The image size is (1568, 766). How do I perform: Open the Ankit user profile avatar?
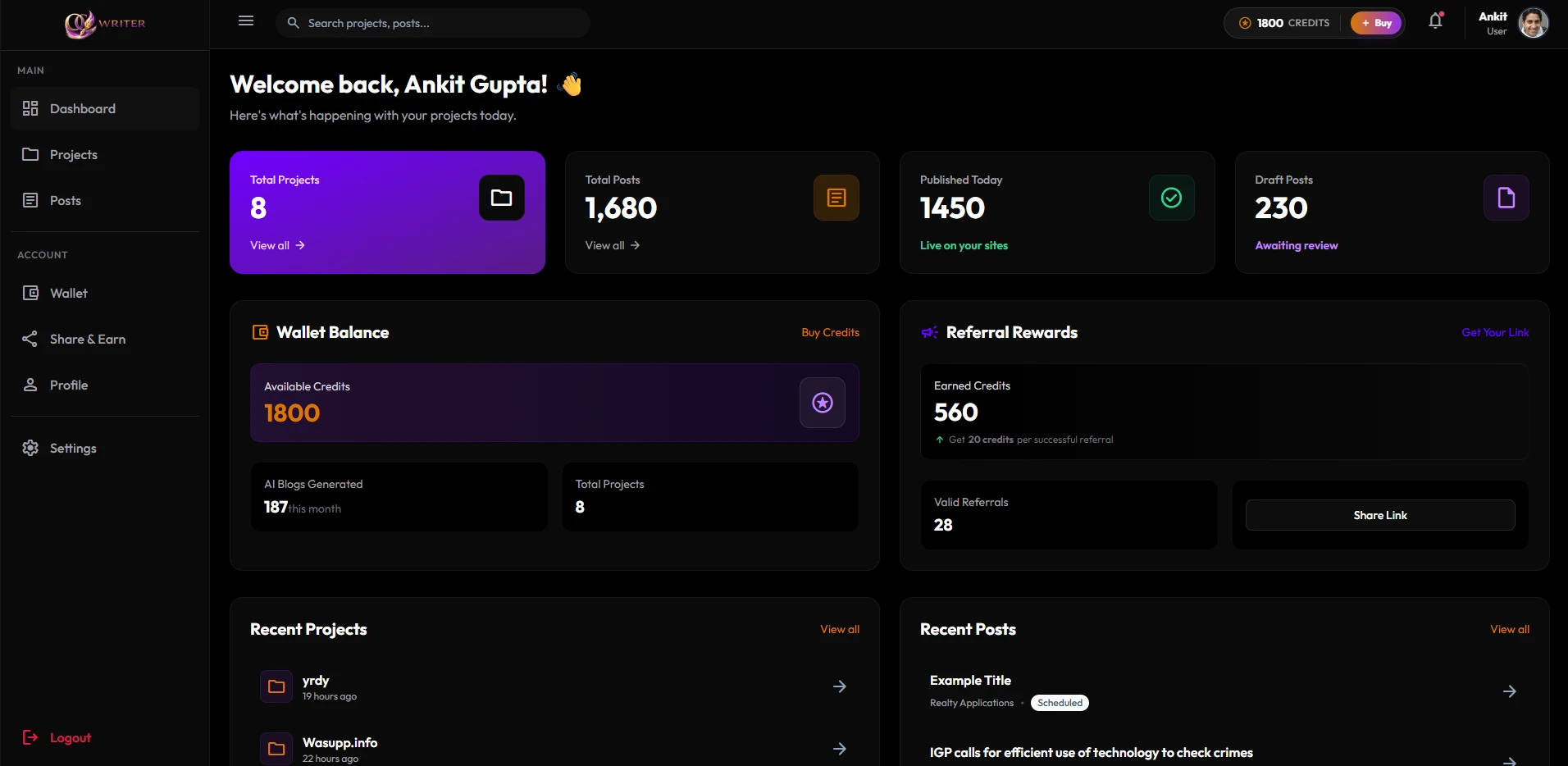(x=1533, y=22)
